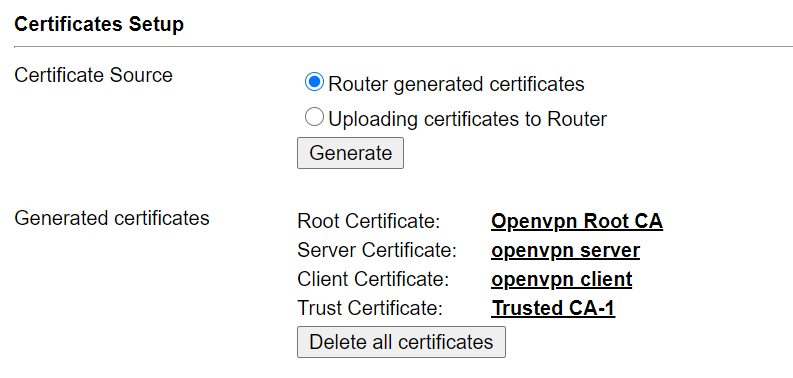Click Delete all certificates button
Screen dimensions: 793x378
click(x=401, y=342)
